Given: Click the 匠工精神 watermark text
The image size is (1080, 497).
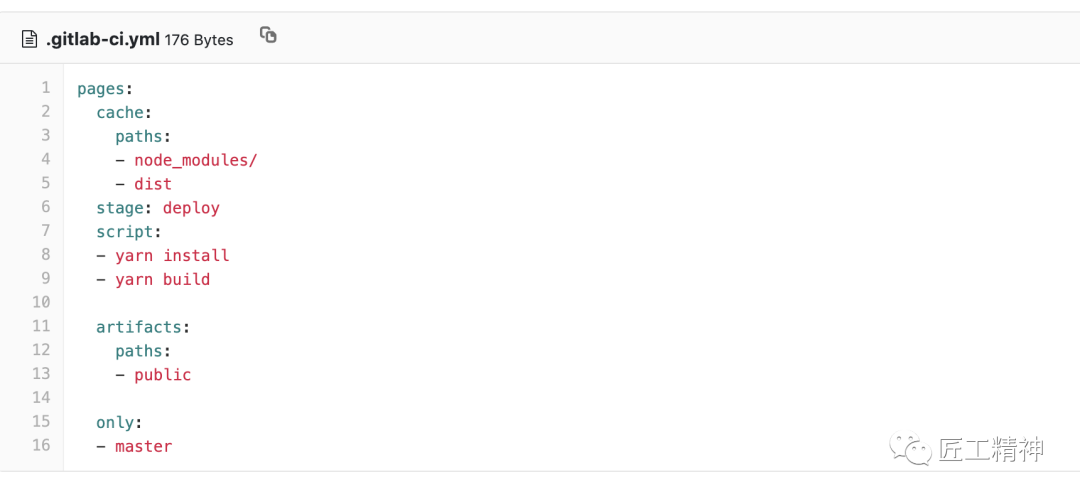Looking at the screenshot, I should click(x=992, y=450).
